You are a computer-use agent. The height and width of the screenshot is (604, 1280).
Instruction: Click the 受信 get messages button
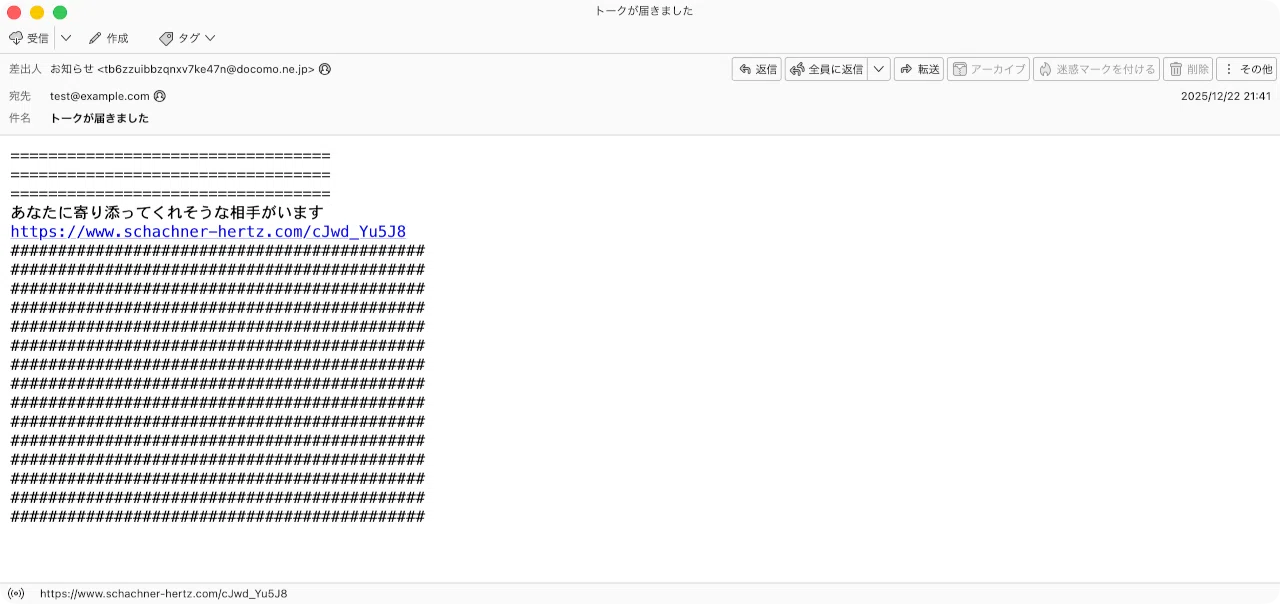[29, 38]
